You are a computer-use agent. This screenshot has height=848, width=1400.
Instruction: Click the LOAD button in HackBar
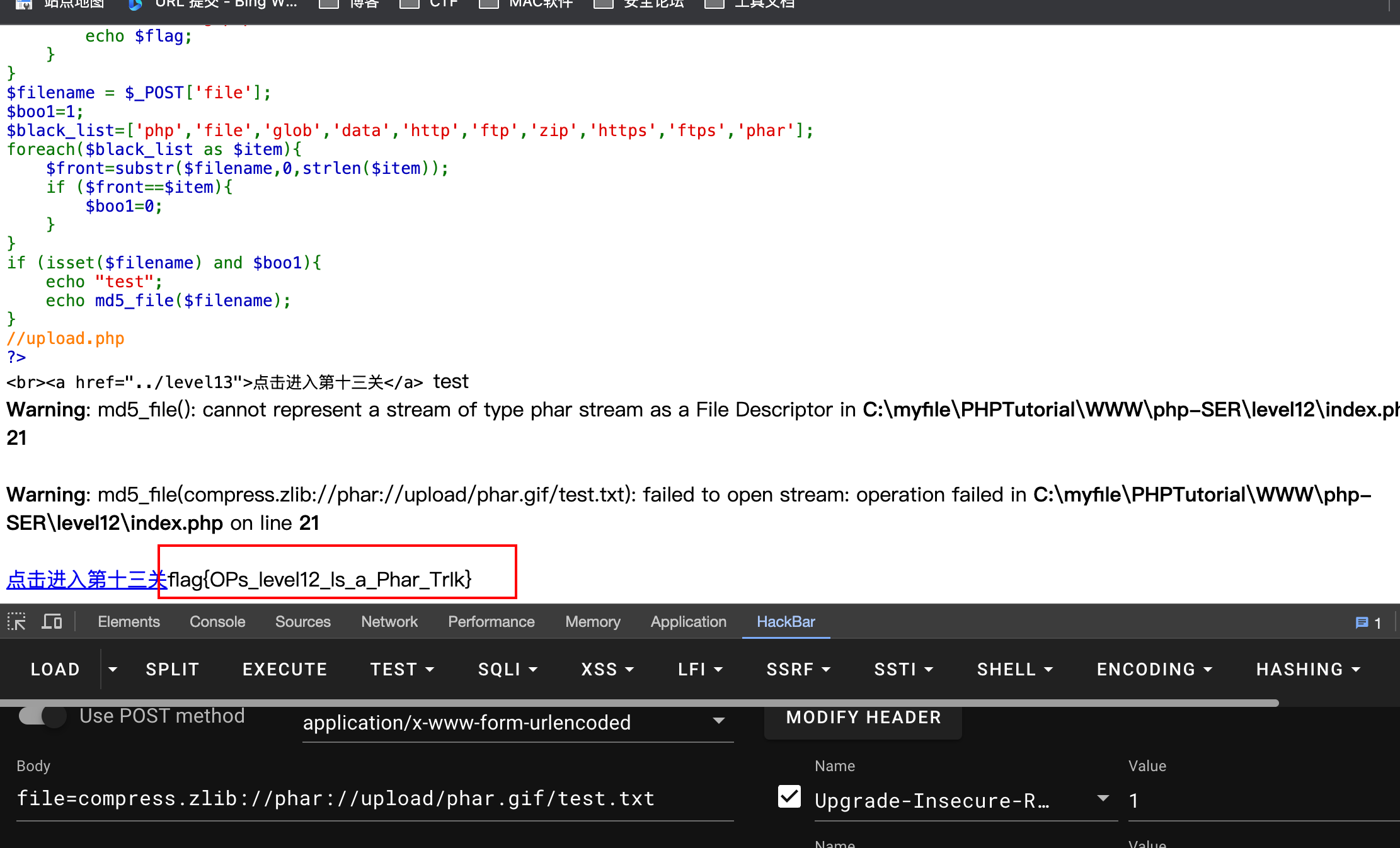pyautogui.click(x=55, y=669)
